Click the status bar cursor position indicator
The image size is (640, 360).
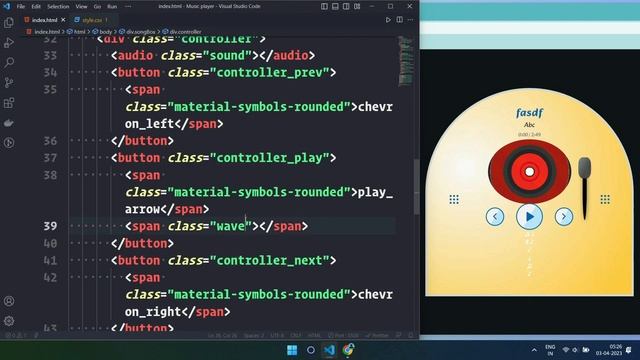click(222, 336)
